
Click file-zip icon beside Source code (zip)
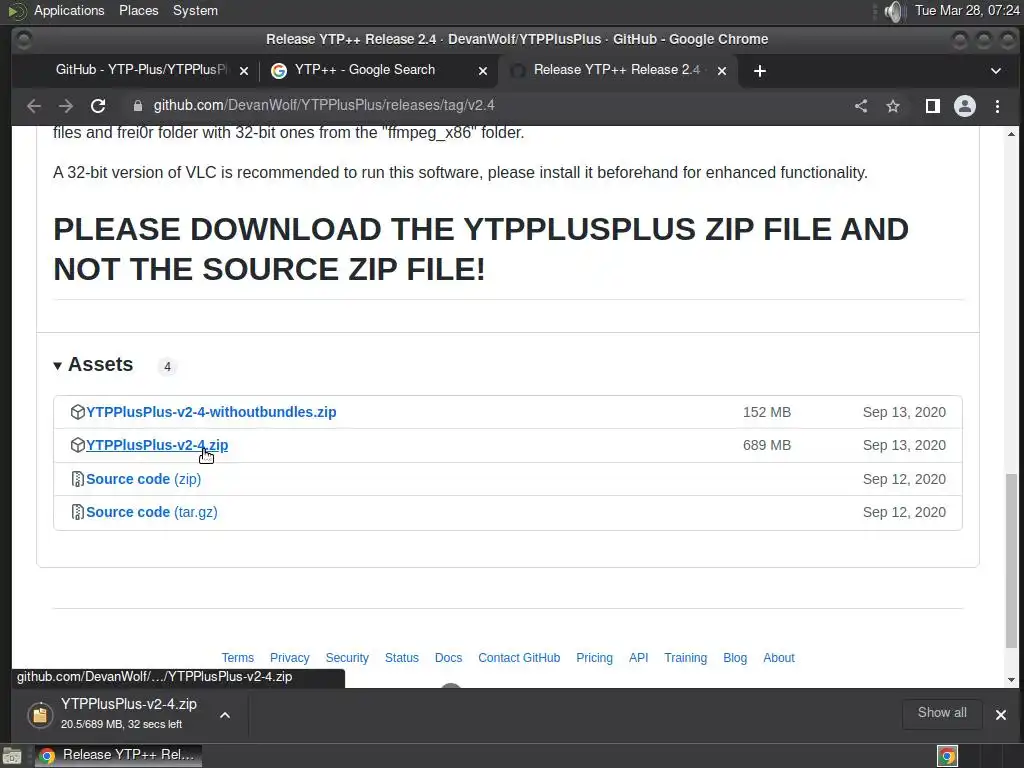pos(78,479)
